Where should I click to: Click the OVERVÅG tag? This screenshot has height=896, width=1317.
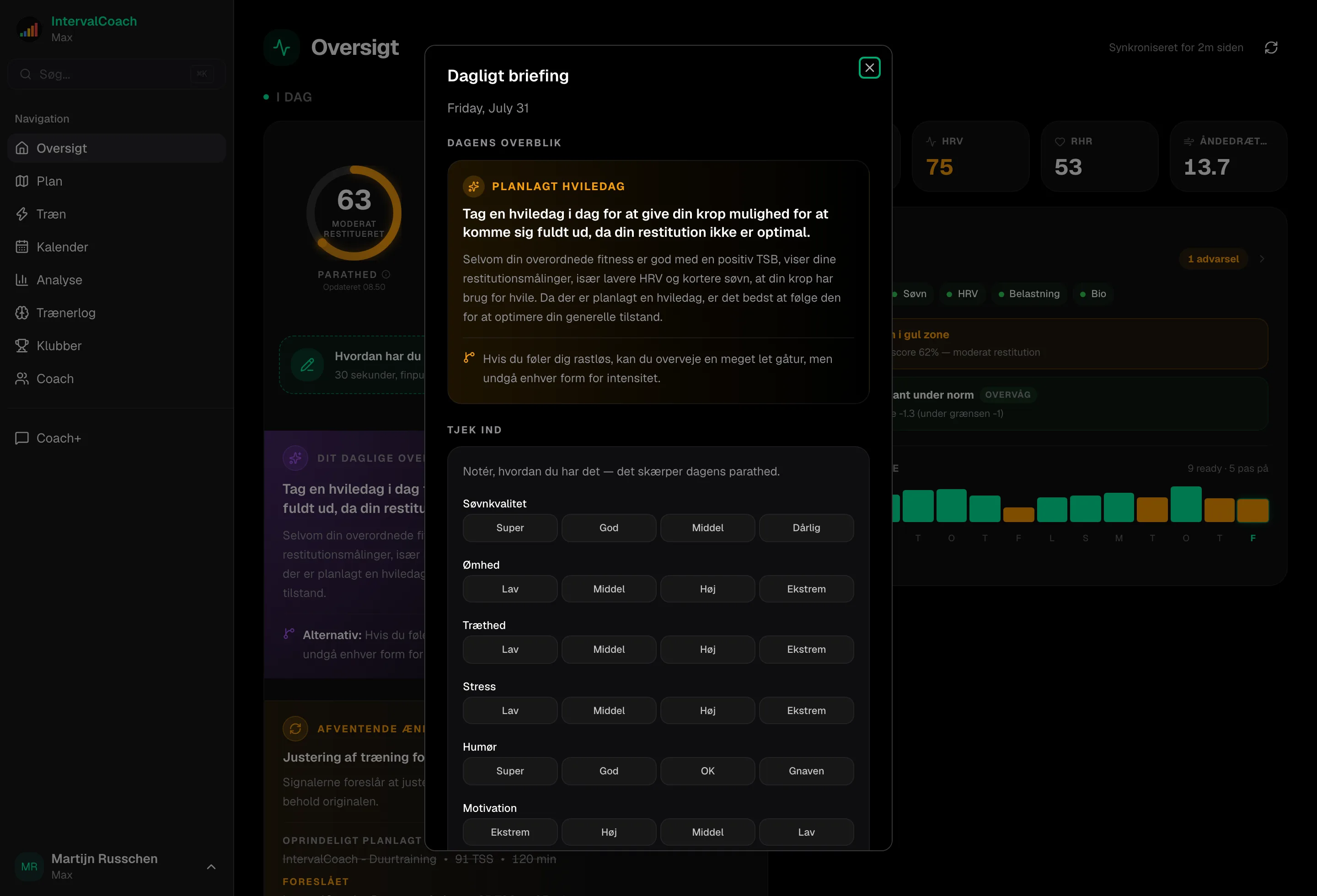[x=1007, y=395]
